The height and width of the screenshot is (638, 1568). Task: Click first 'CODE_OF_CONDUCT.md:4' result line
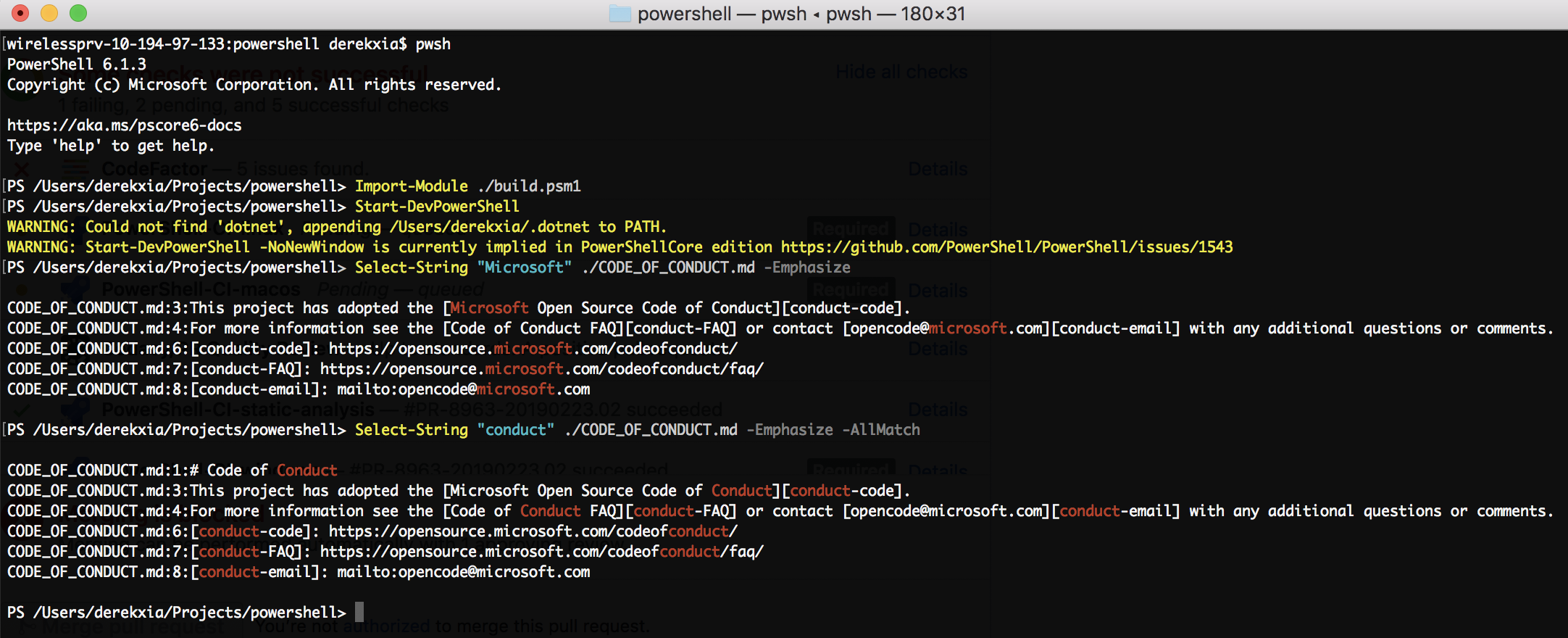tap(780, 328)
